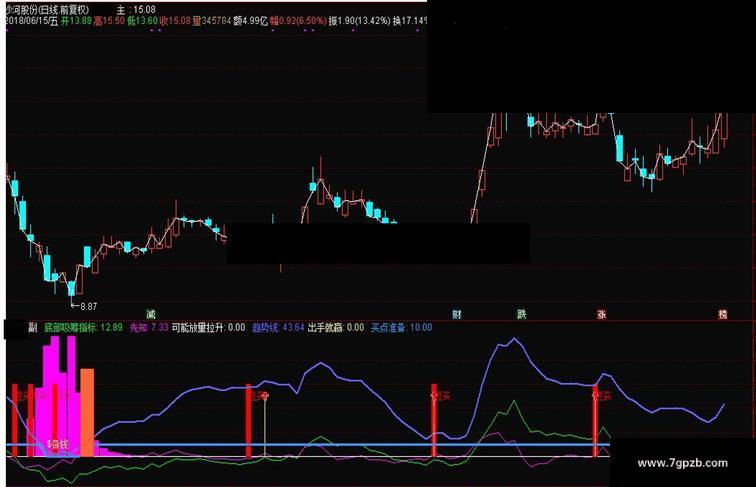Select the 主: 15.08 main indicator value
The height and width of the screenshot is (487, 756).
[x=136, y=9]
